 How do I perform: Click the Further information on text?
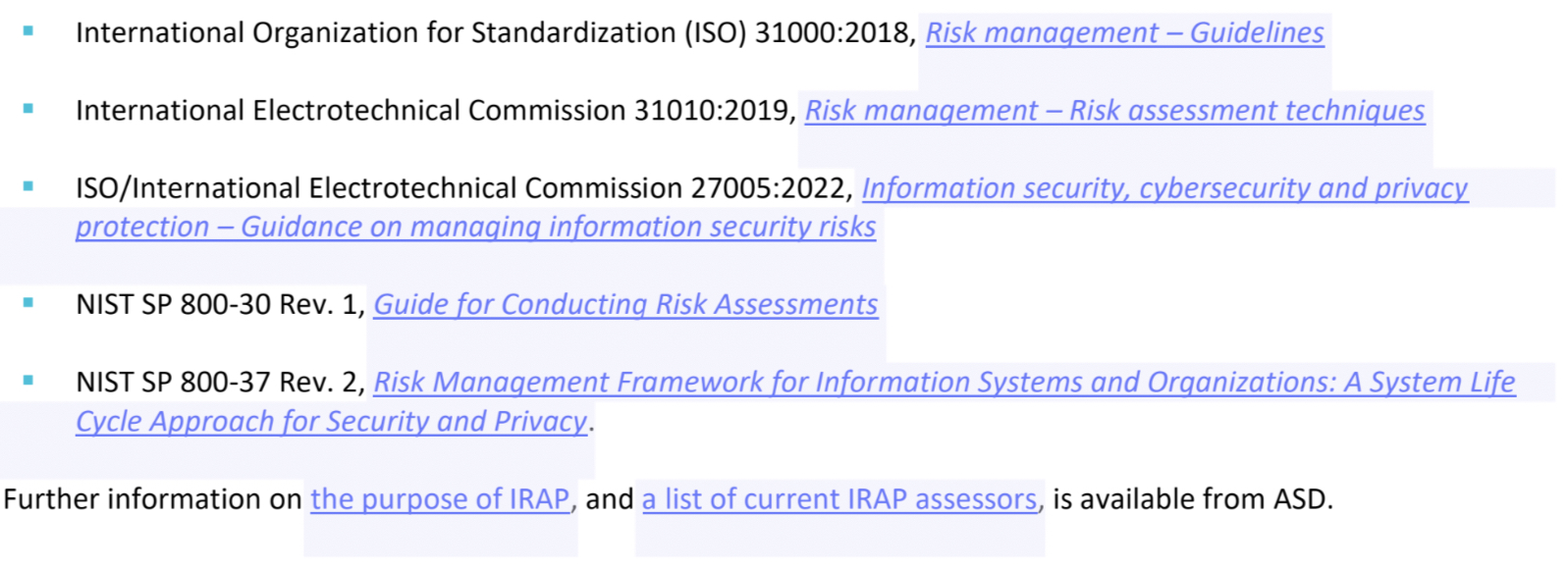pyautogui.click(x=152, y=499)
